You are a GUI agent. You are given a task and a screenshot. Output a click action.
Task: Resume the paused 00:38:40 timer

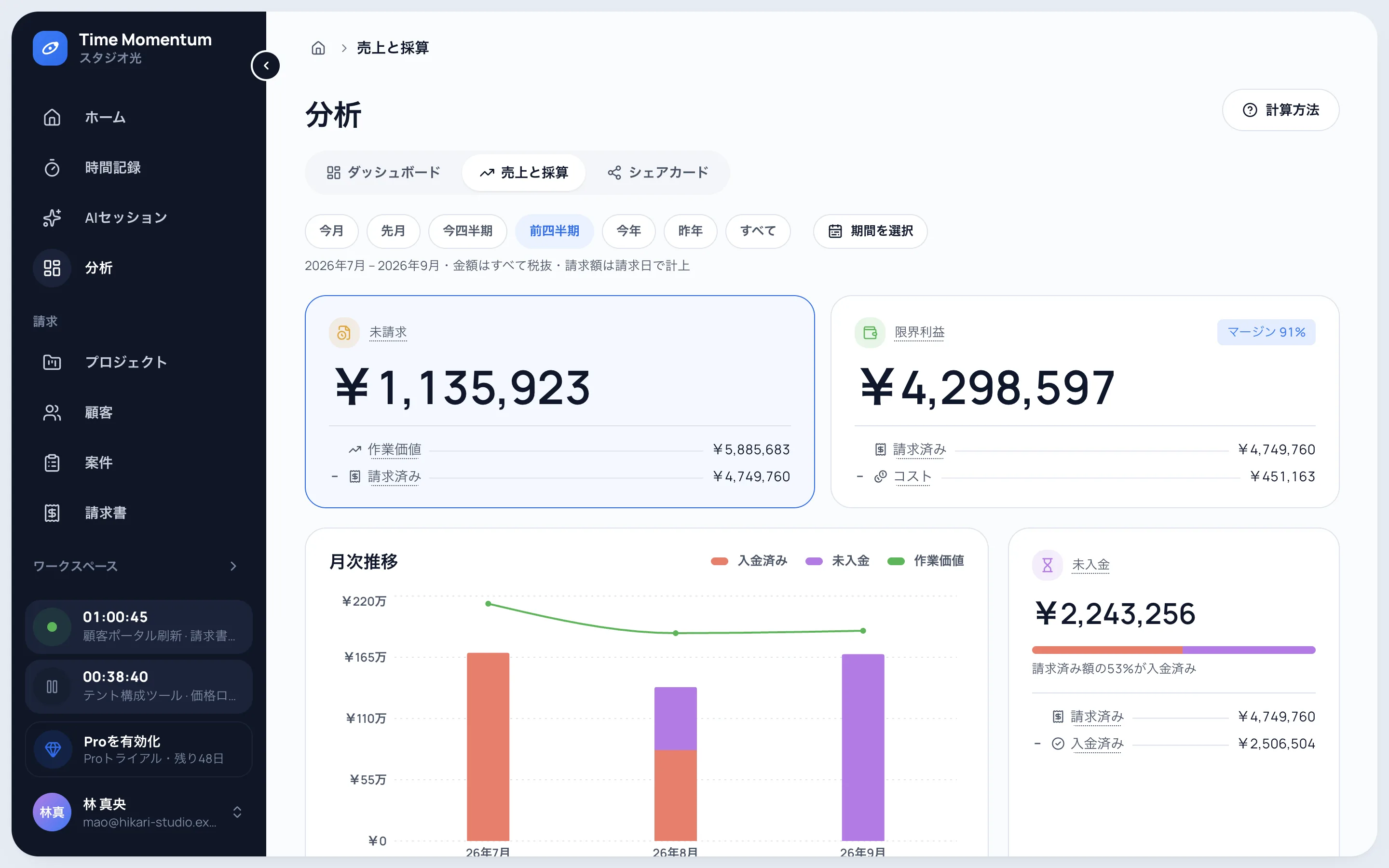click(52, 687)
